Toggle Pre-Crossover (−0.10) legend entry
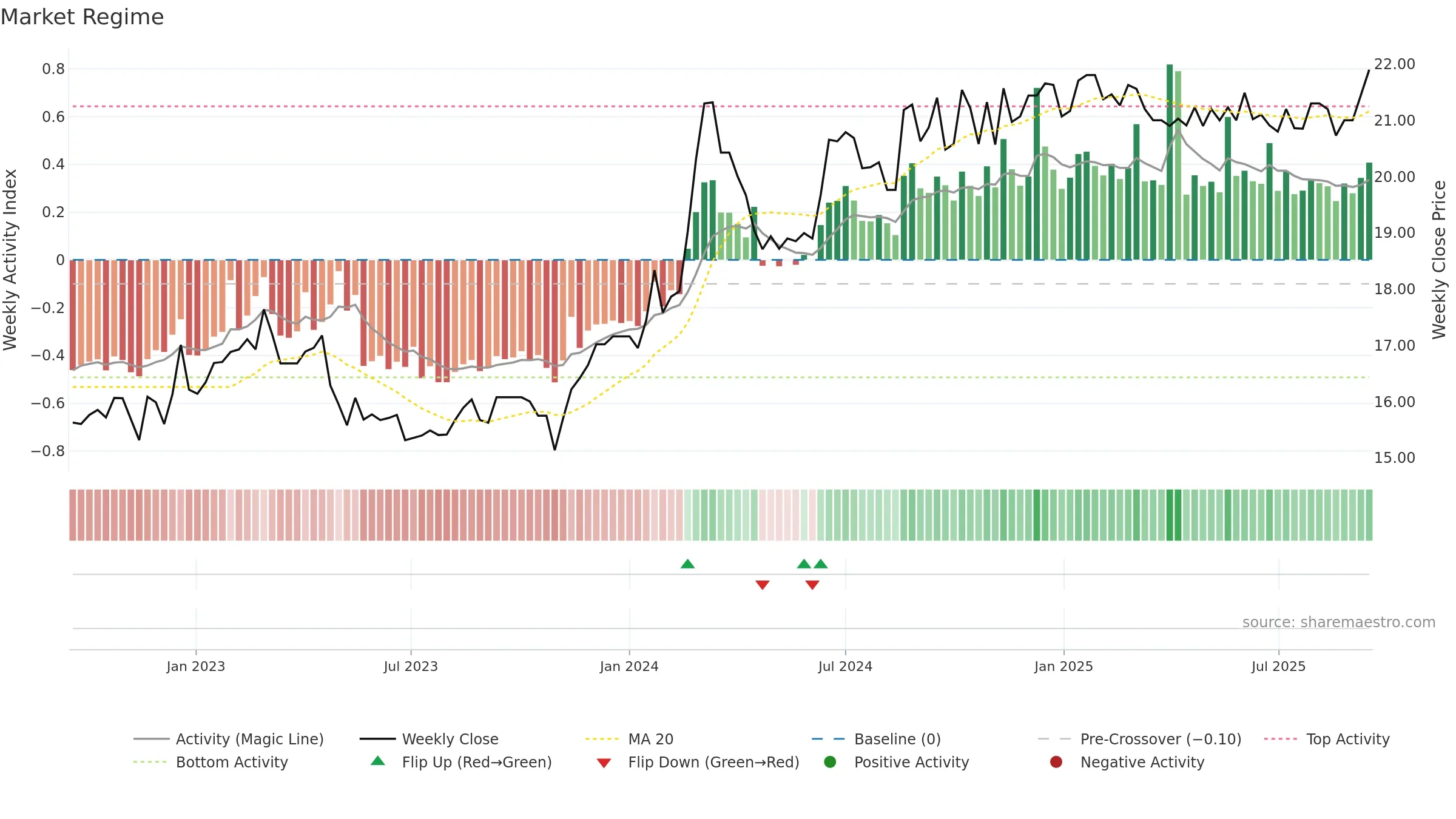 pos(1139,739)
